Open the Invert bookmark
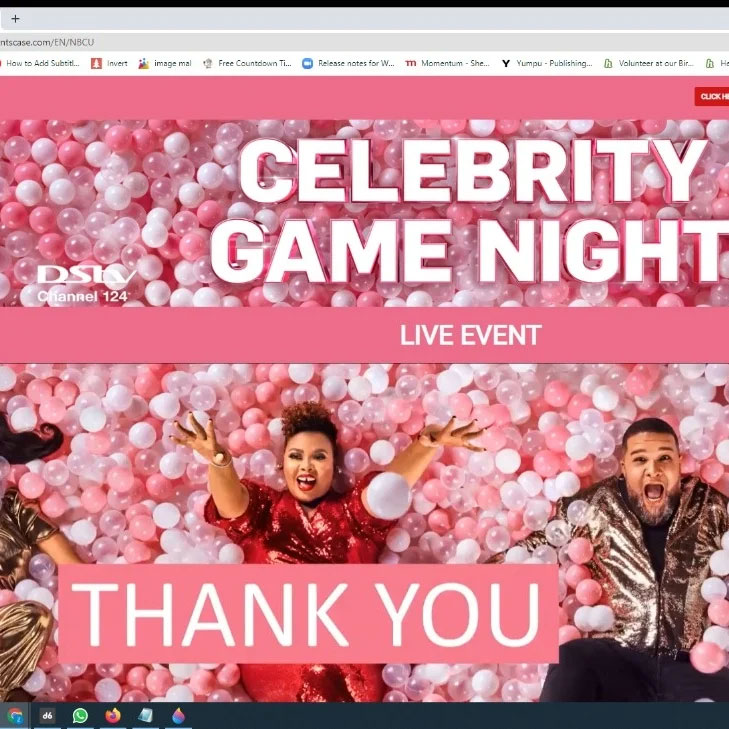729x729 pixels. 109,63
